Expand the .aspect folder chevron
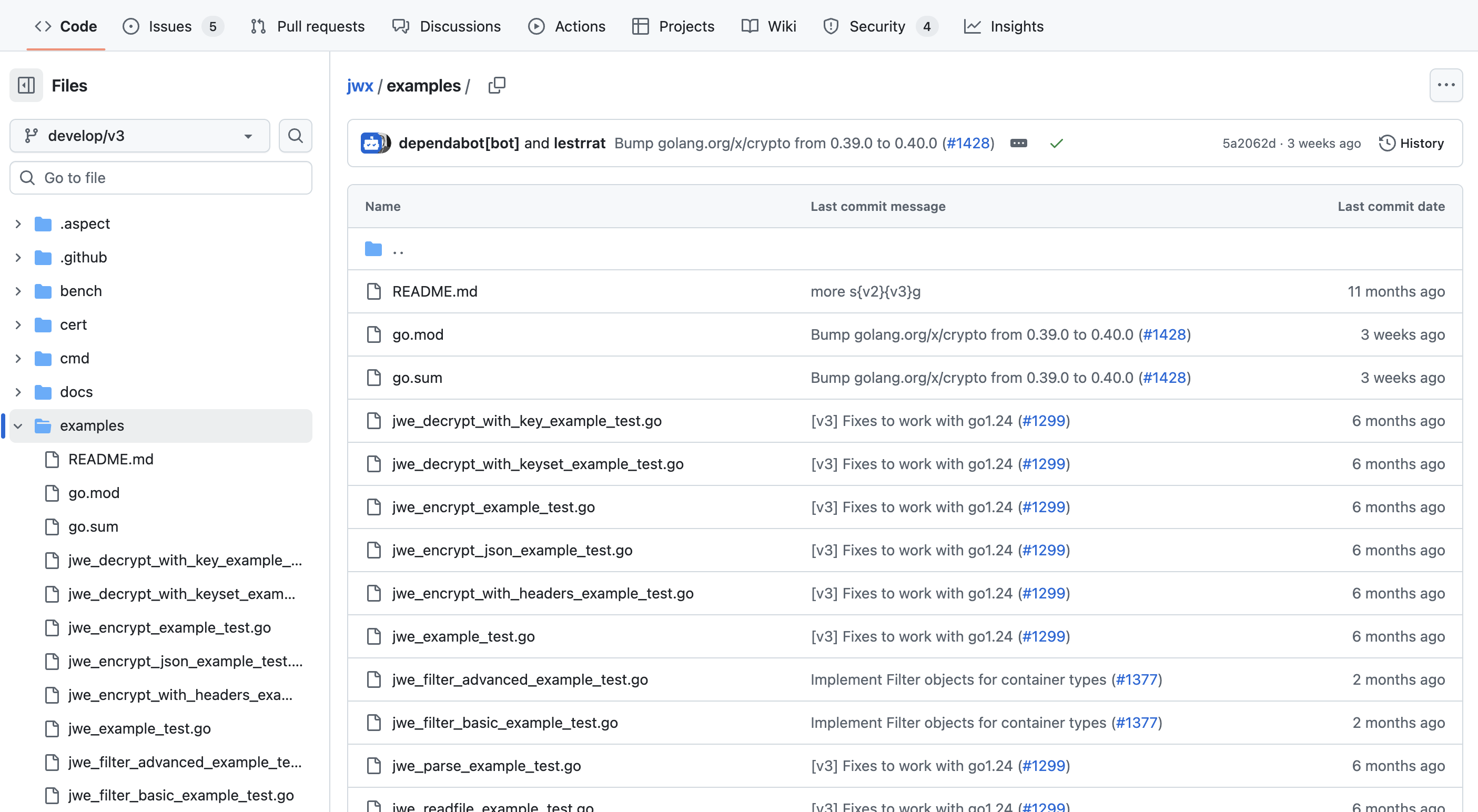 click(x=18, y=224)
